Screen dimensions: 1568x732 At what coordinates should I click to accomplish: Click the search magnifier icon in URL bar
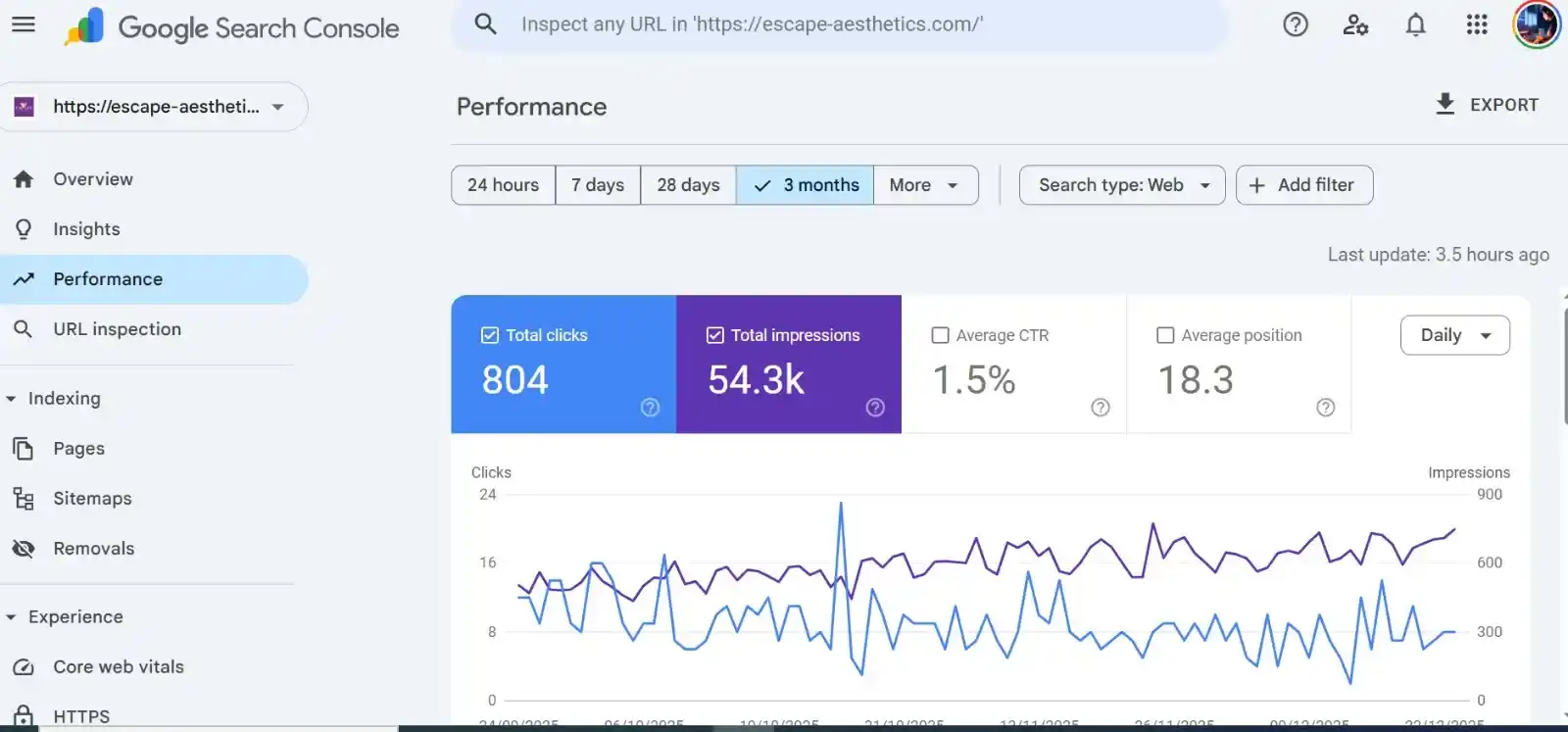(485, 24)
